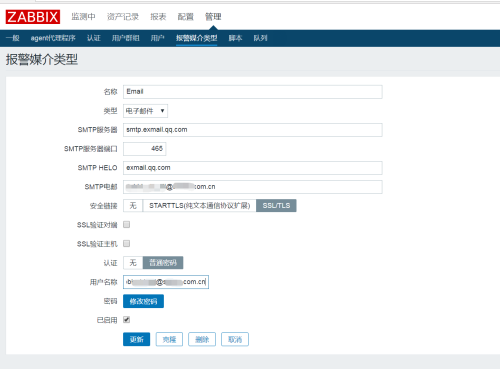Screen dimensions: 500x369
Task: Select the STARTTLS security option
Action: (199, 206)
